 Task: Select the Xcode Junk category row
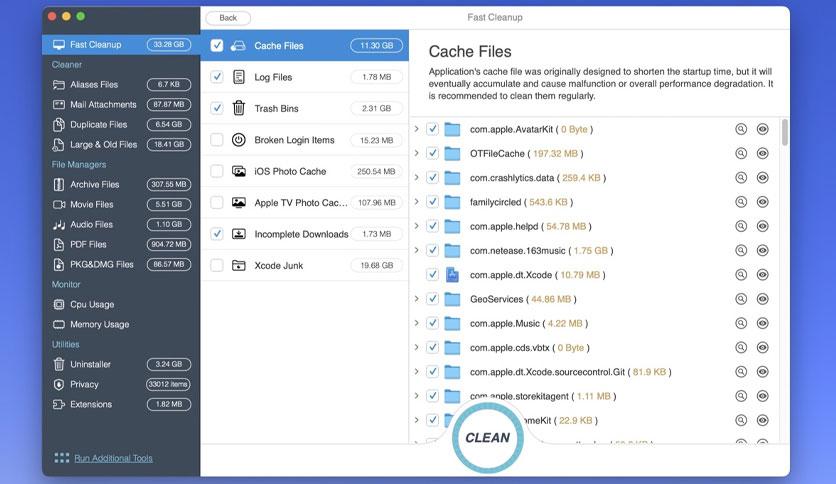tap(304, 265)
